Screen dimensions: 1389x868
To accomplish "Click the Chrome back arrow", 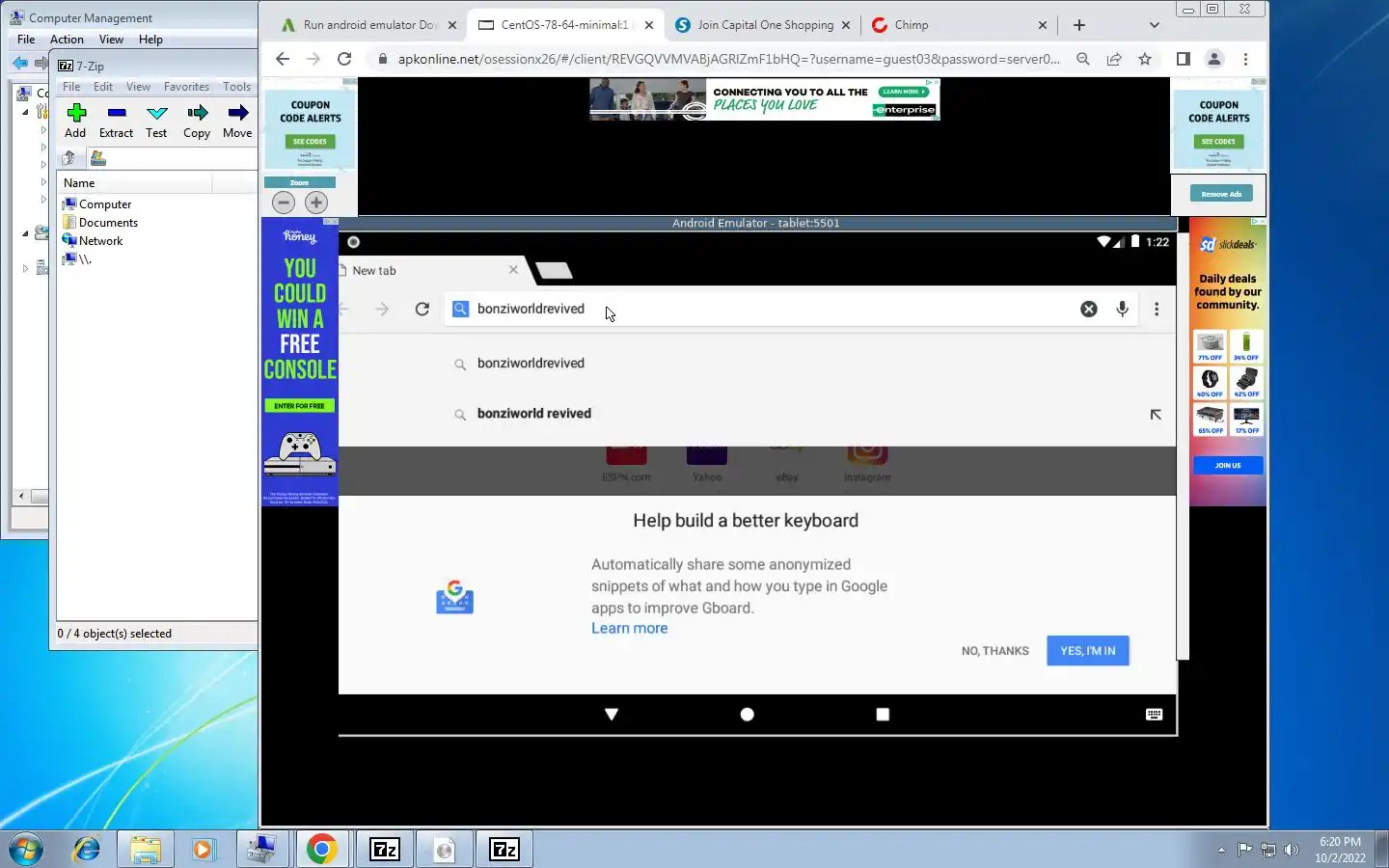I will click(283, 59).
